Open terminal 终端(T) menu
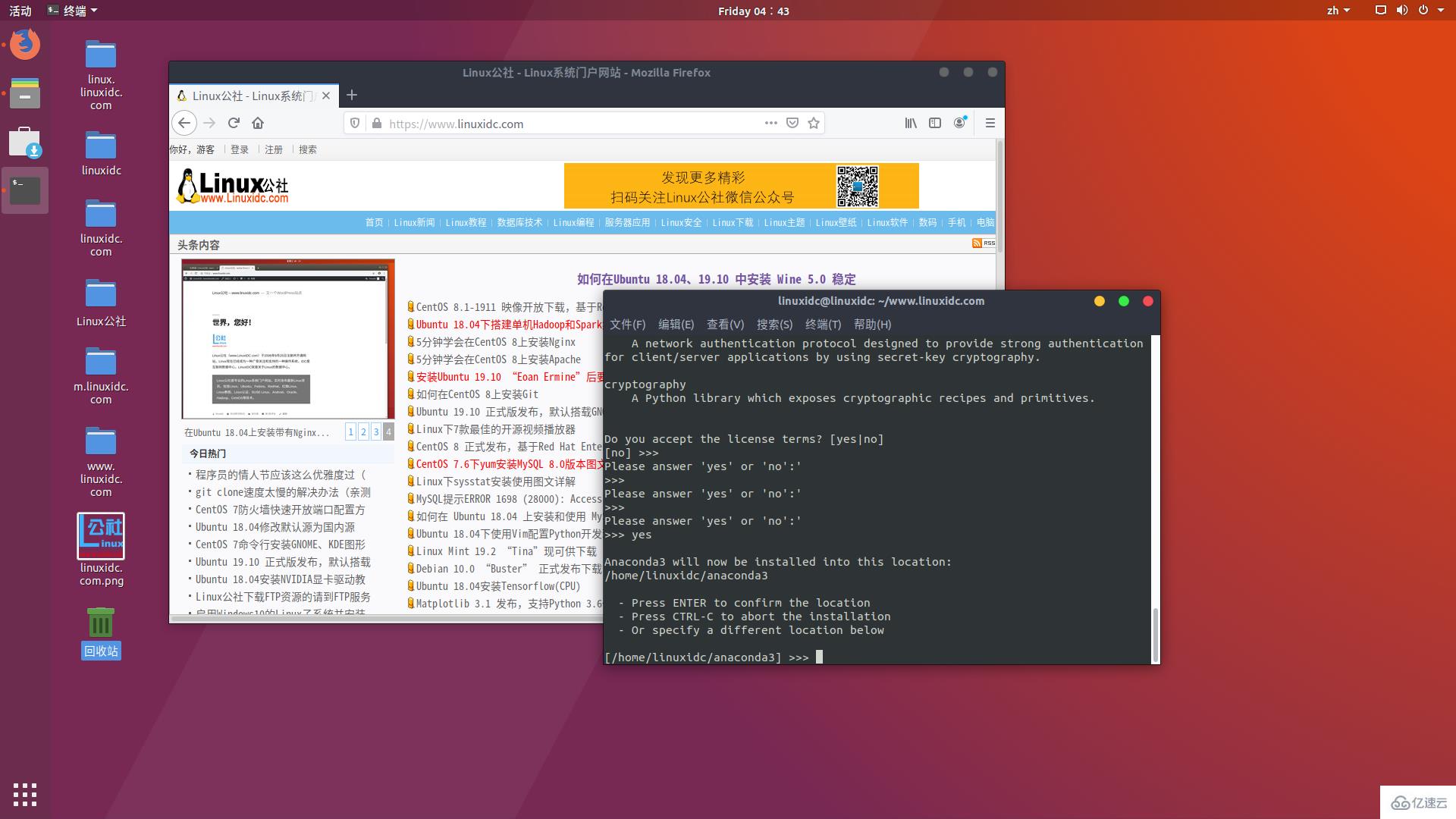 (x=823, y=324)
